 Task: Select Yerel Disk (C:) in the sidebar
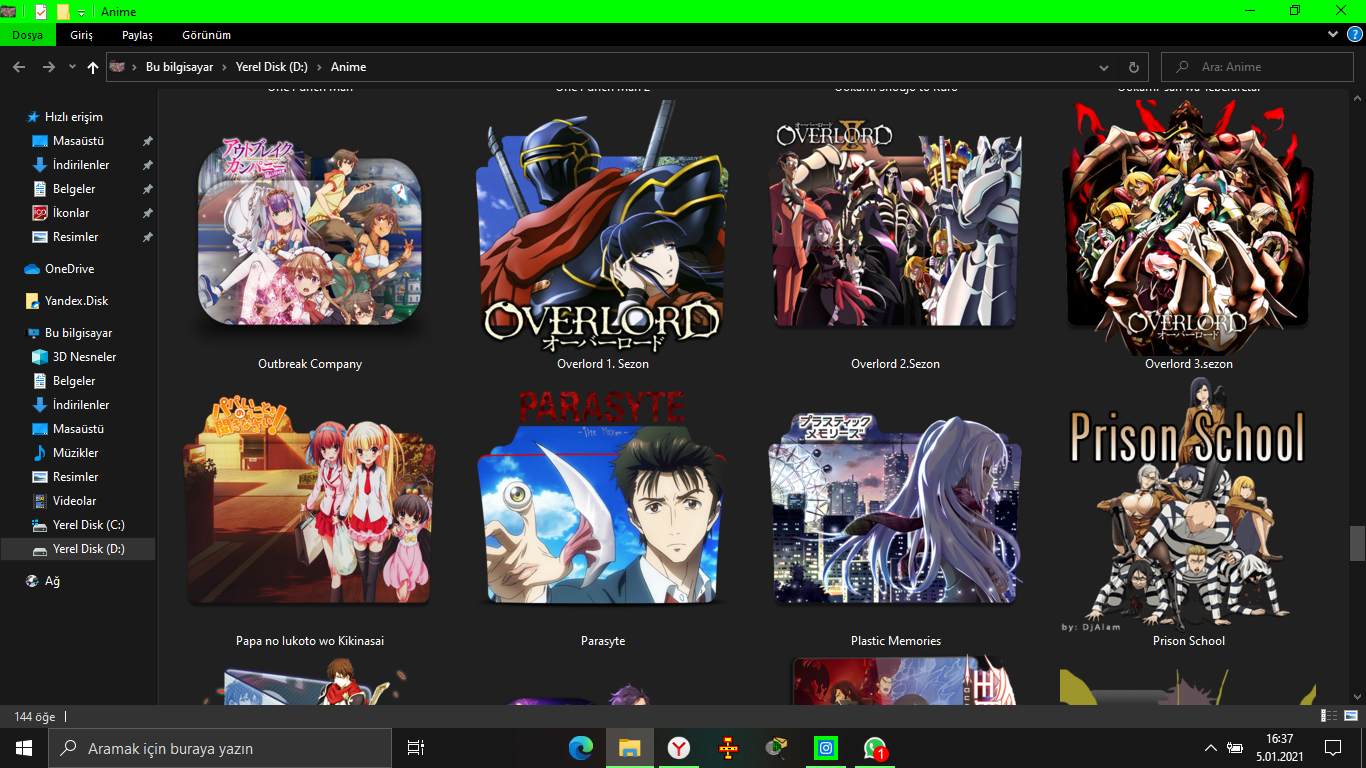coord(88,525)
